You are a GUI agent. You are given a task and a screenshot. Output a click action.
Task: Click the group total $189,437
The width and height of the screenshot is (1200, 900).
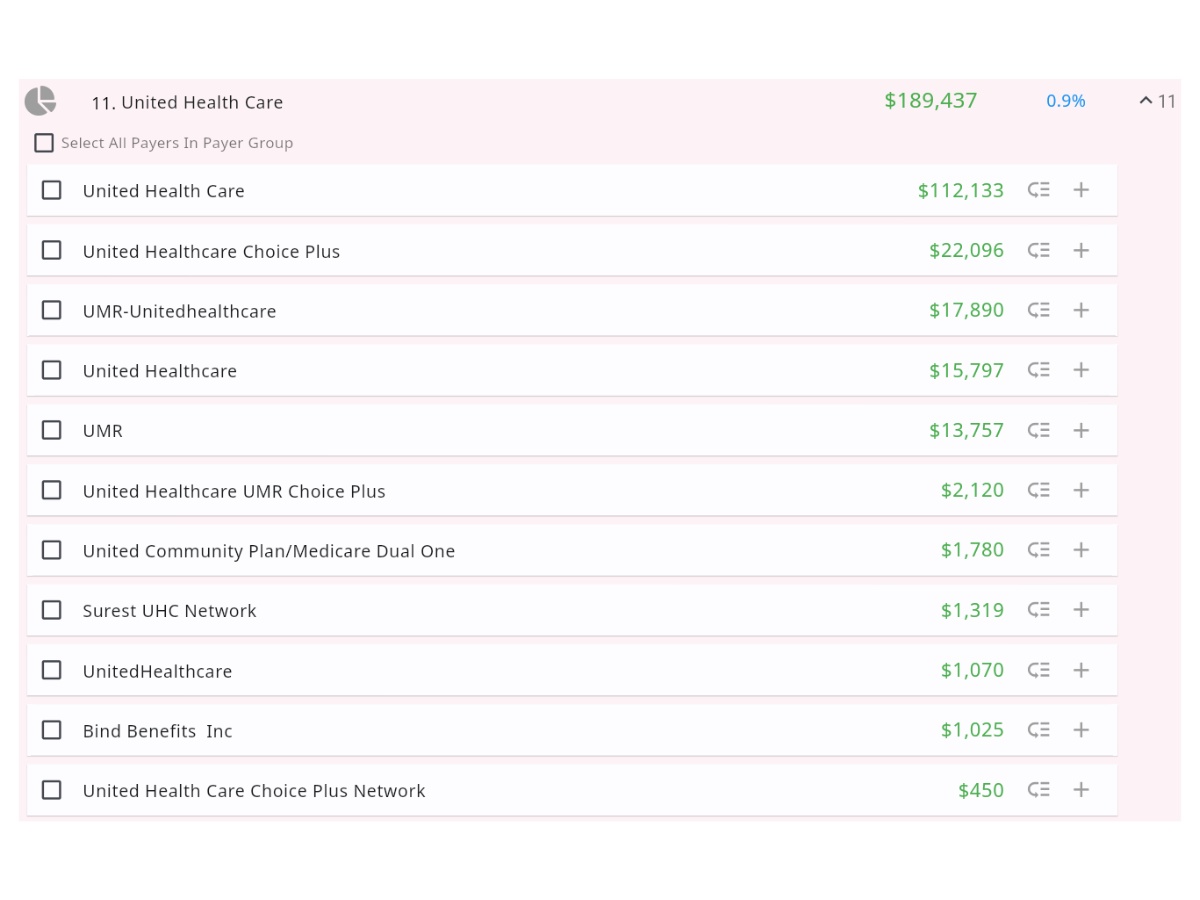pyautogui.click(x=931, y=101)
